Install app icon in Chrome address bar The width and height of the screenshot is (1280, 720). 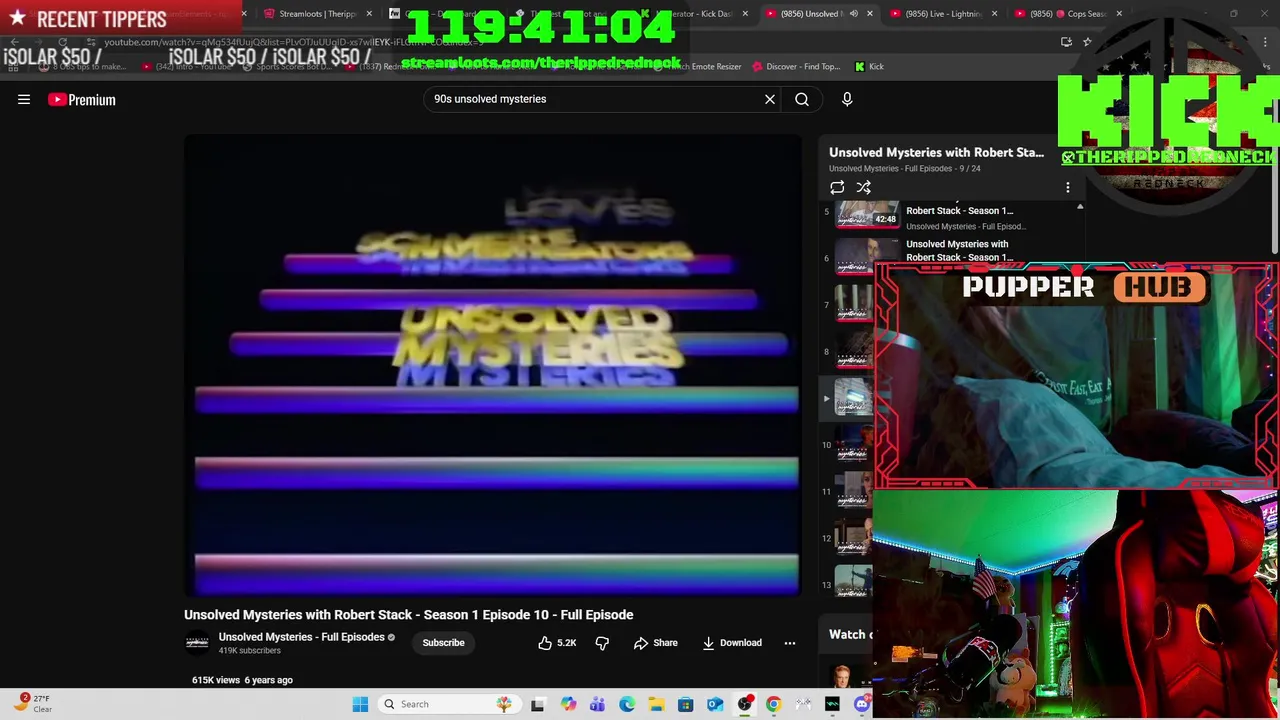click(1066, 42)
